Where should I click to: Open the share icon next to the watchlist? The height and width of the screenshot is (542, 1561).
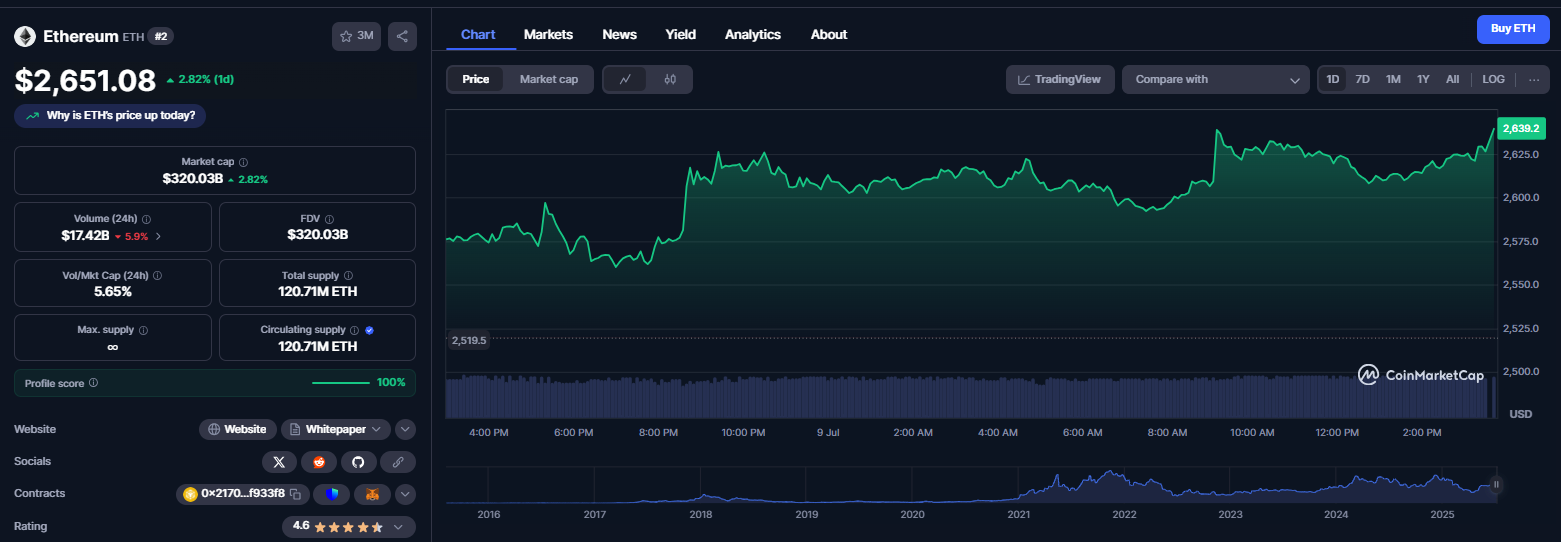pyautogui.click(x=402, y=36)
